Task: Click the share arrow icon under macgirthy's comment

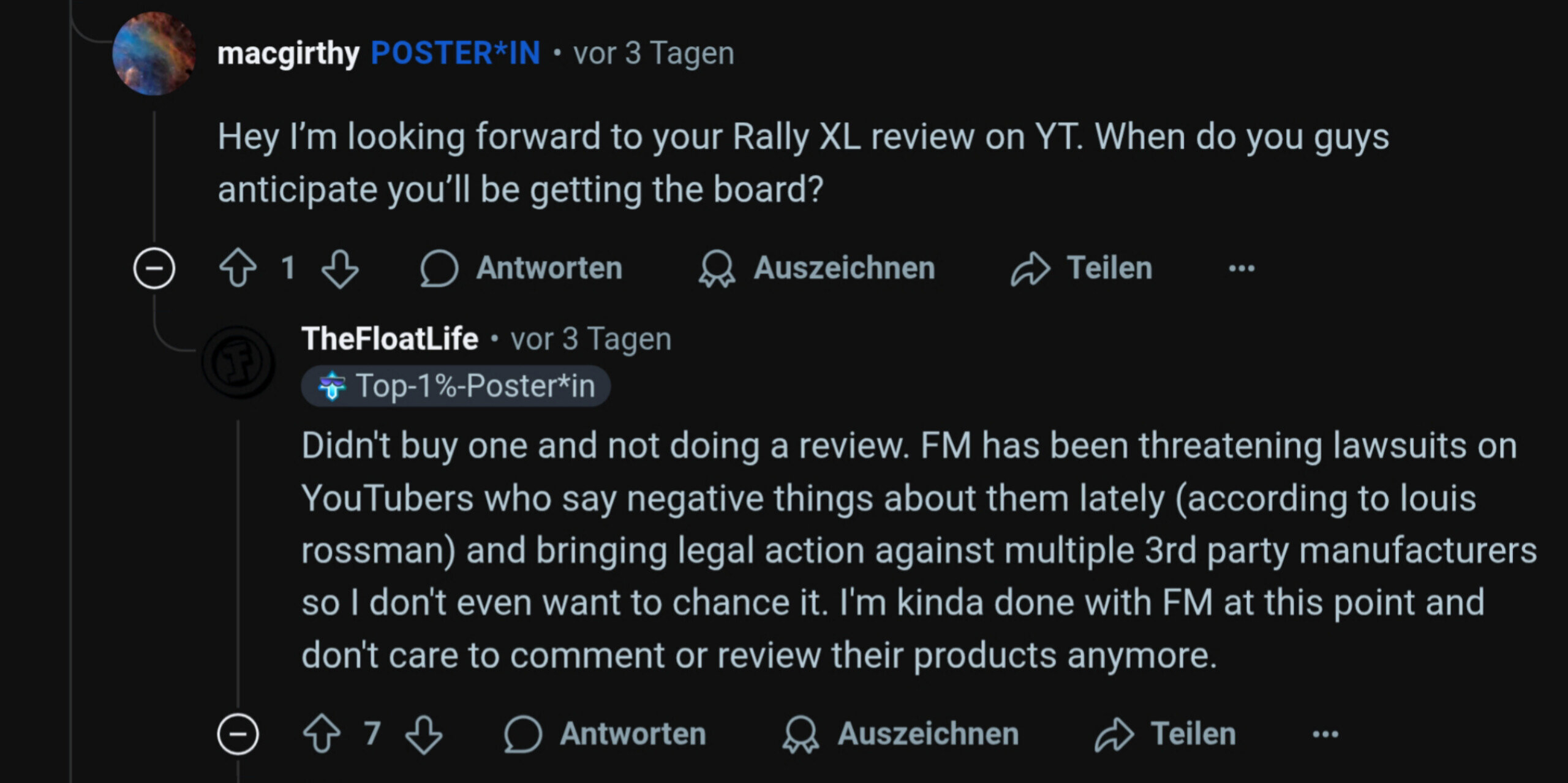Action: 1031,268
